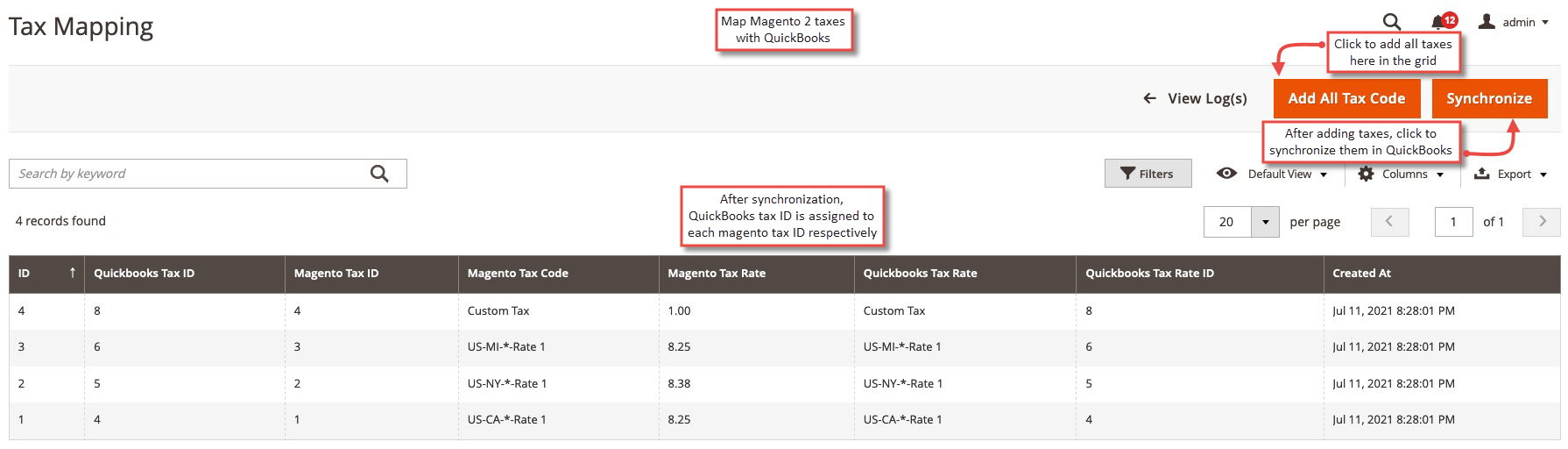Open the Filters panel
Viewport: 1568px width, 449px height.
1148,174
